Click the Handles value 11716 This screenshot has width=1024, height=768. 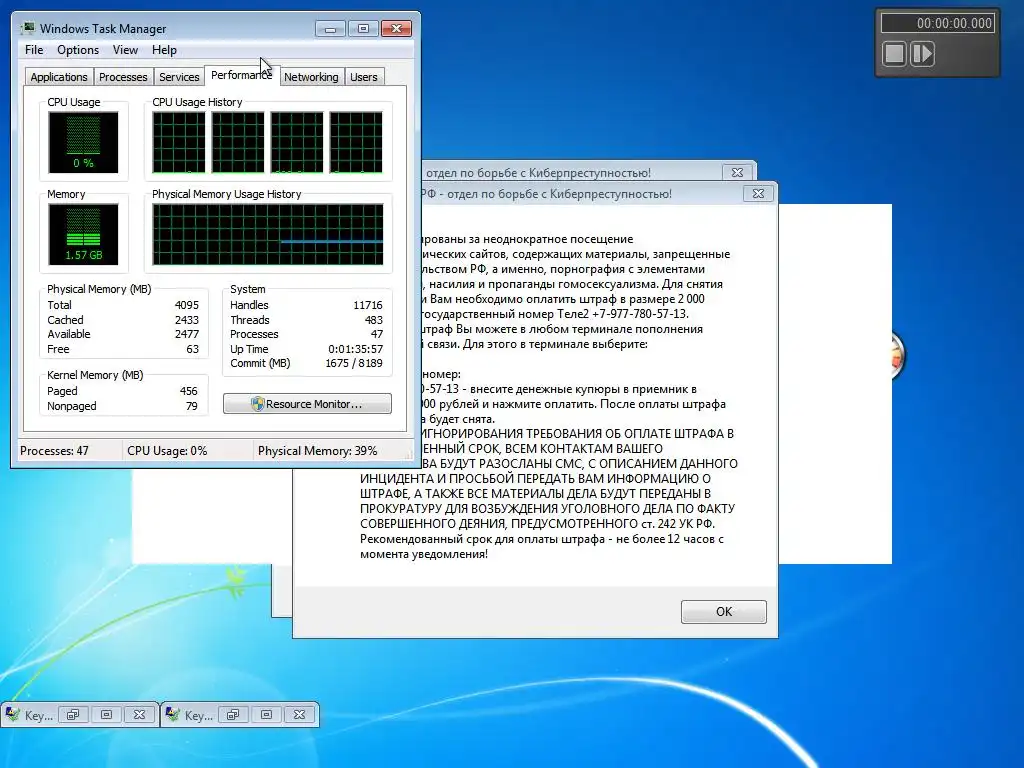point(368,305)
